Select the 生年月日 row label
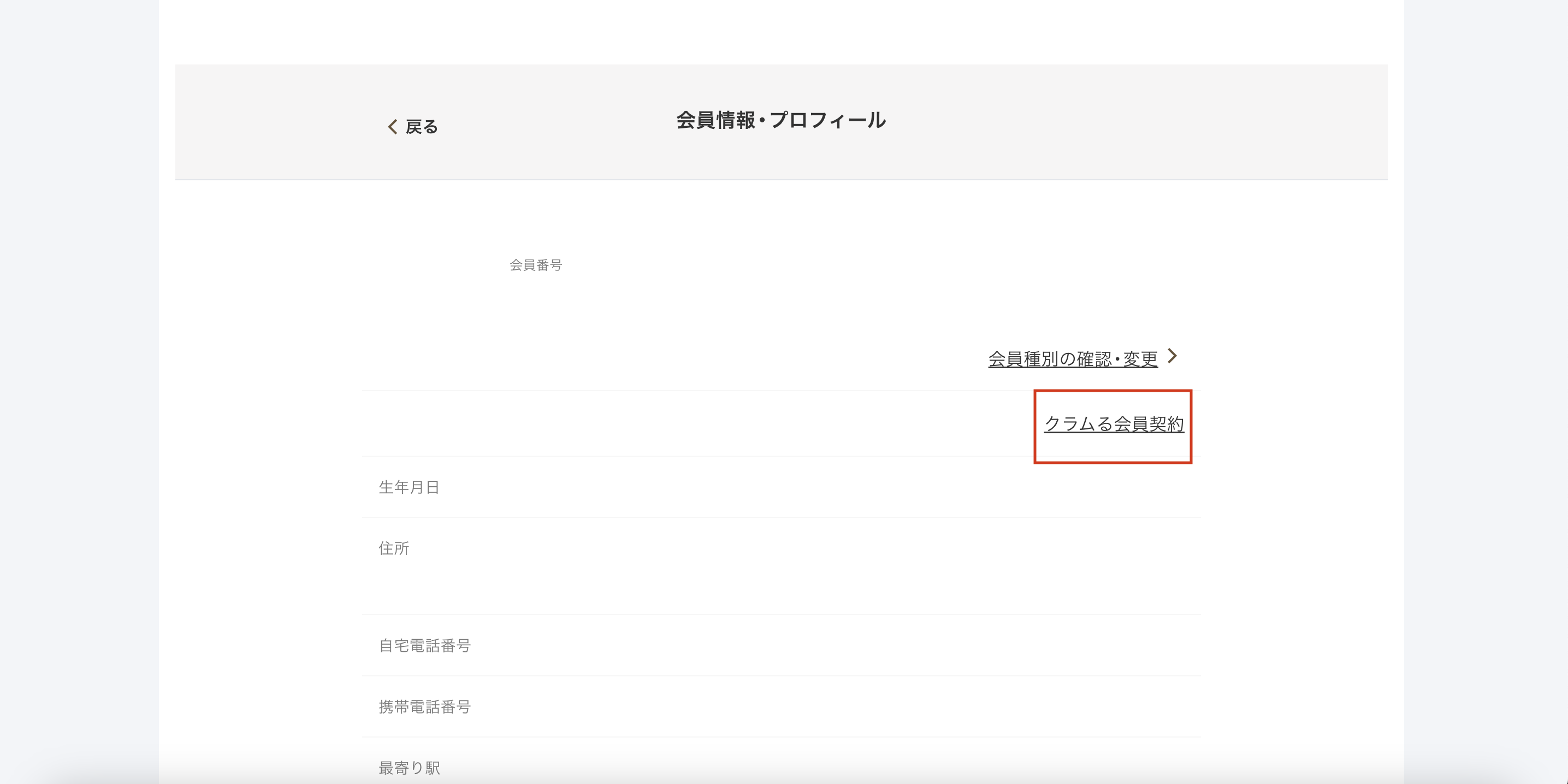Image resolution: width=1568 pixels, height=784 pixels. click(x=409, y=487)
